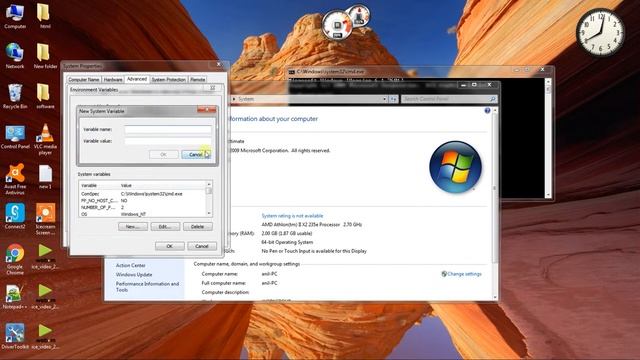
Task: Click System in the address breadcrumb
Action: coord(246,99)
